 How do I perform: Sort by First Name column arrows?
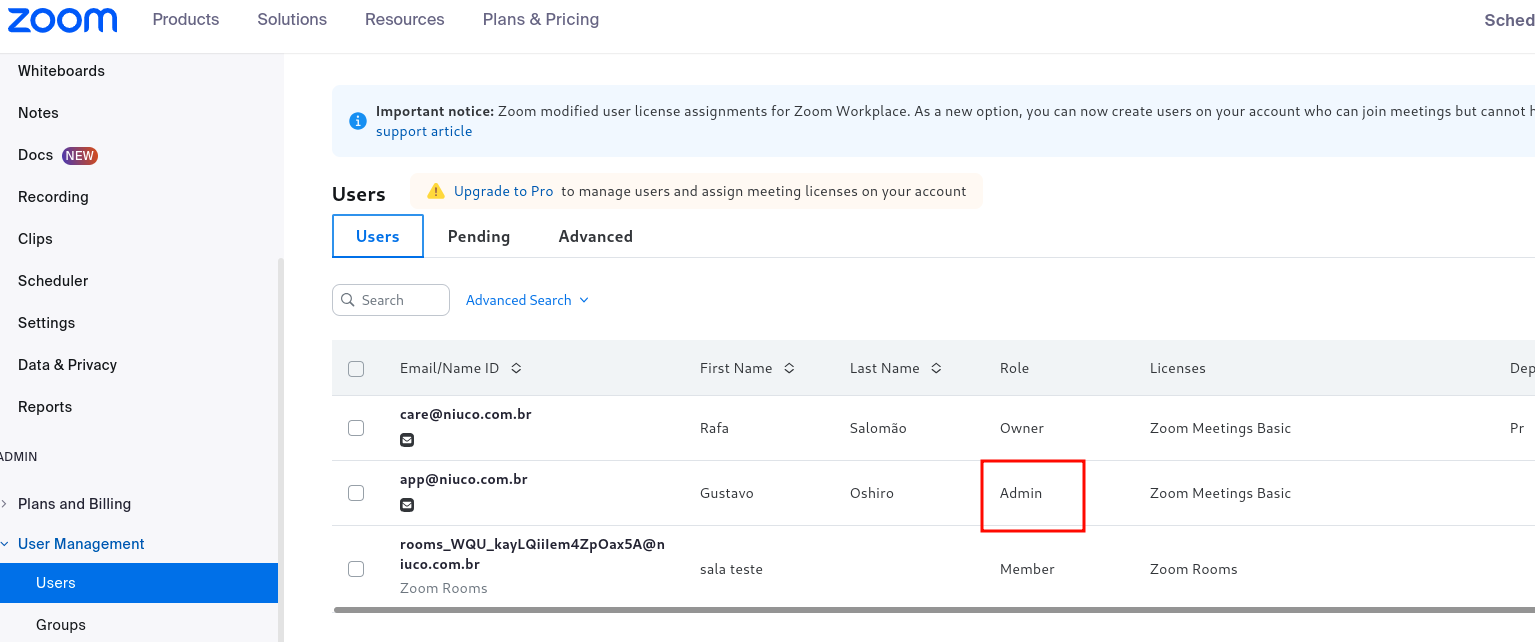click(x=789, y=368)
